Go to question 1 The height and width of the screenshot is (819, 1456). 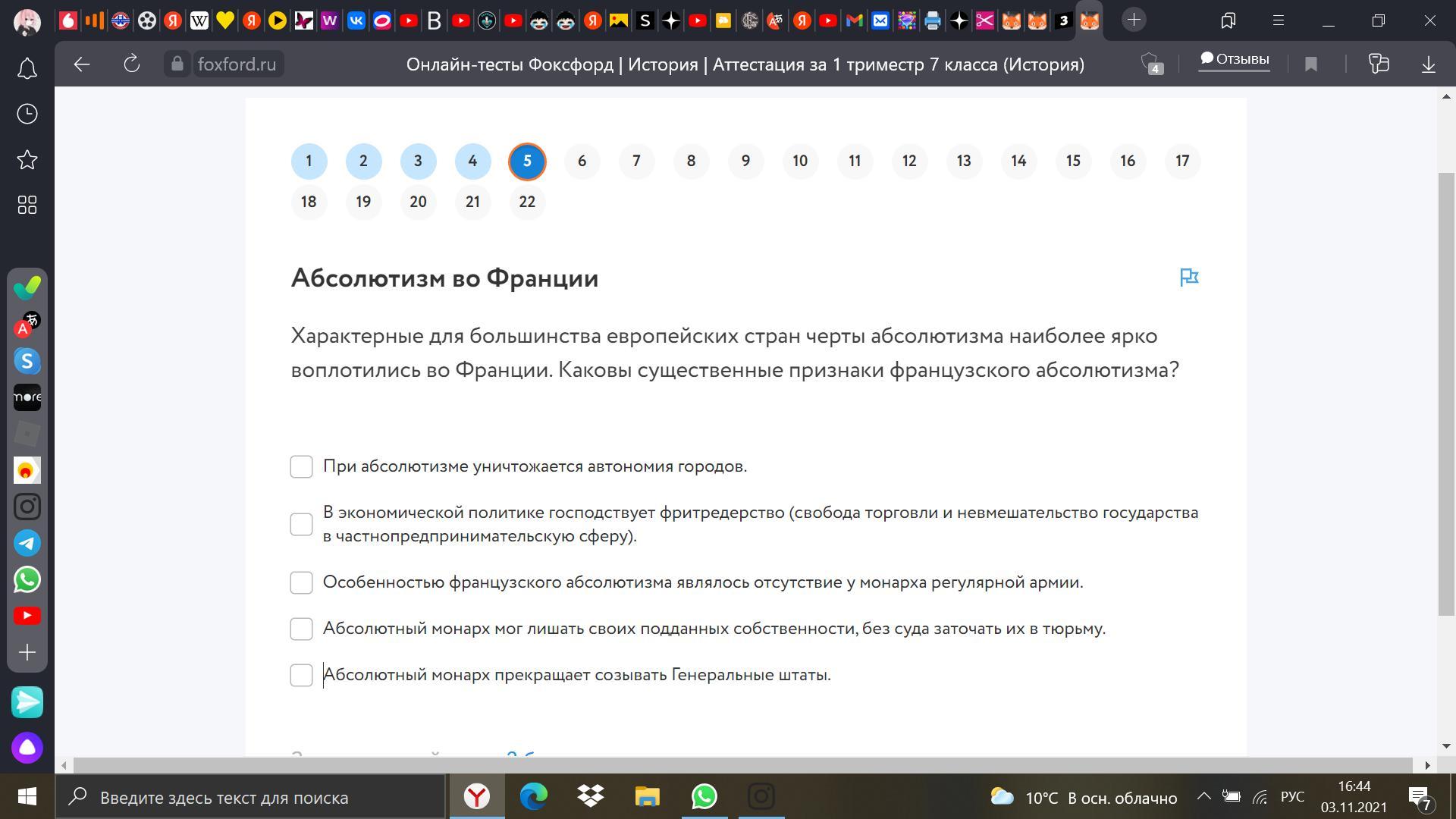(x=309, y=161)
